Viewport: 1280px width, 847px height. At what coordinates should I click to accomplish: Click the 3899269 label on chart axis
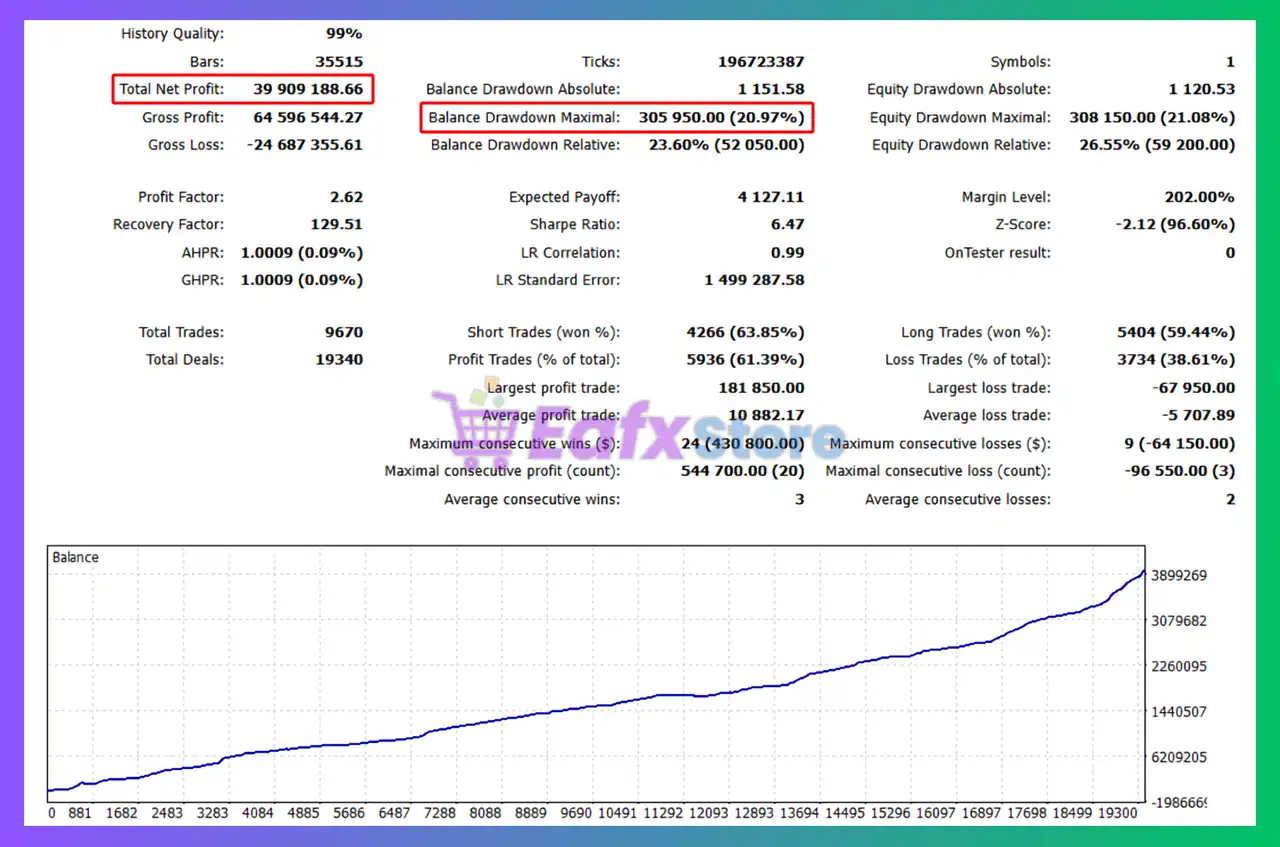1181,575
